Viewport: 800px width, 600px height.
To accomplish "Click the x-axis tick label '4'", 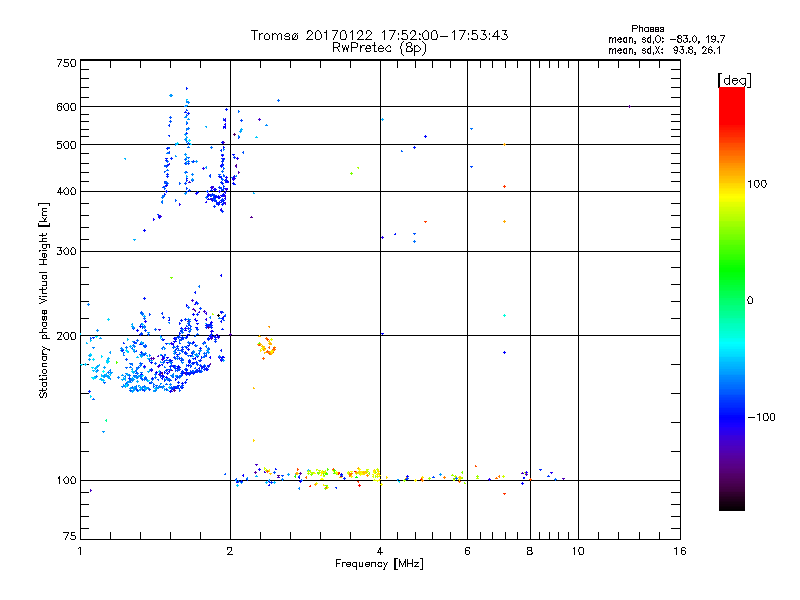I will point(380,551).
